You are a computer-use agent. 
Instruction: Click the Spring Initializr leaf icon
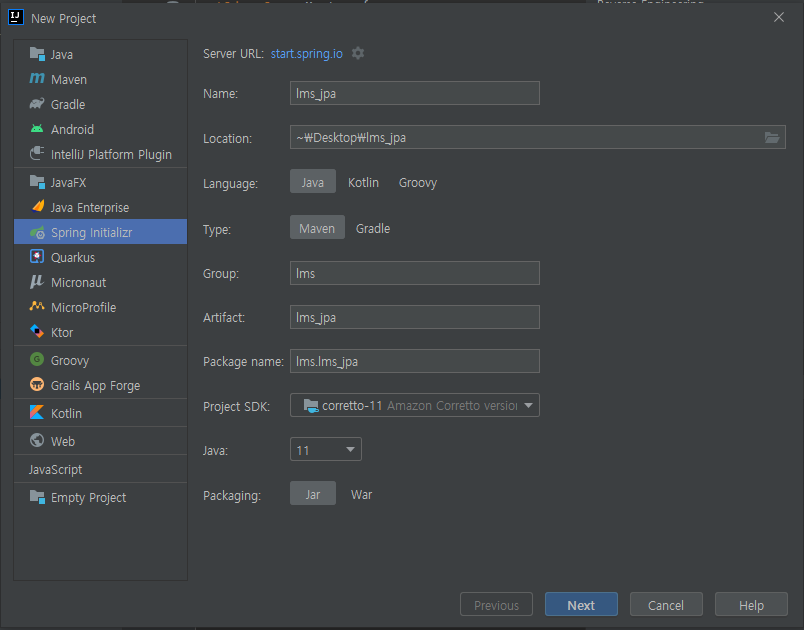[37, 233]
